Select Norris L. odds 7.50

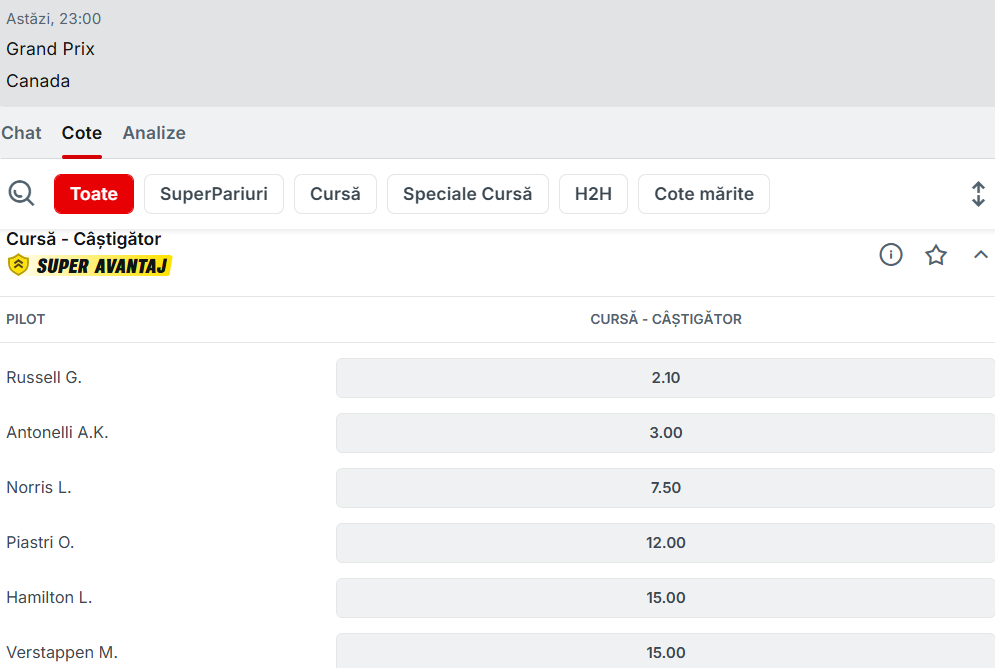point(665,488)
